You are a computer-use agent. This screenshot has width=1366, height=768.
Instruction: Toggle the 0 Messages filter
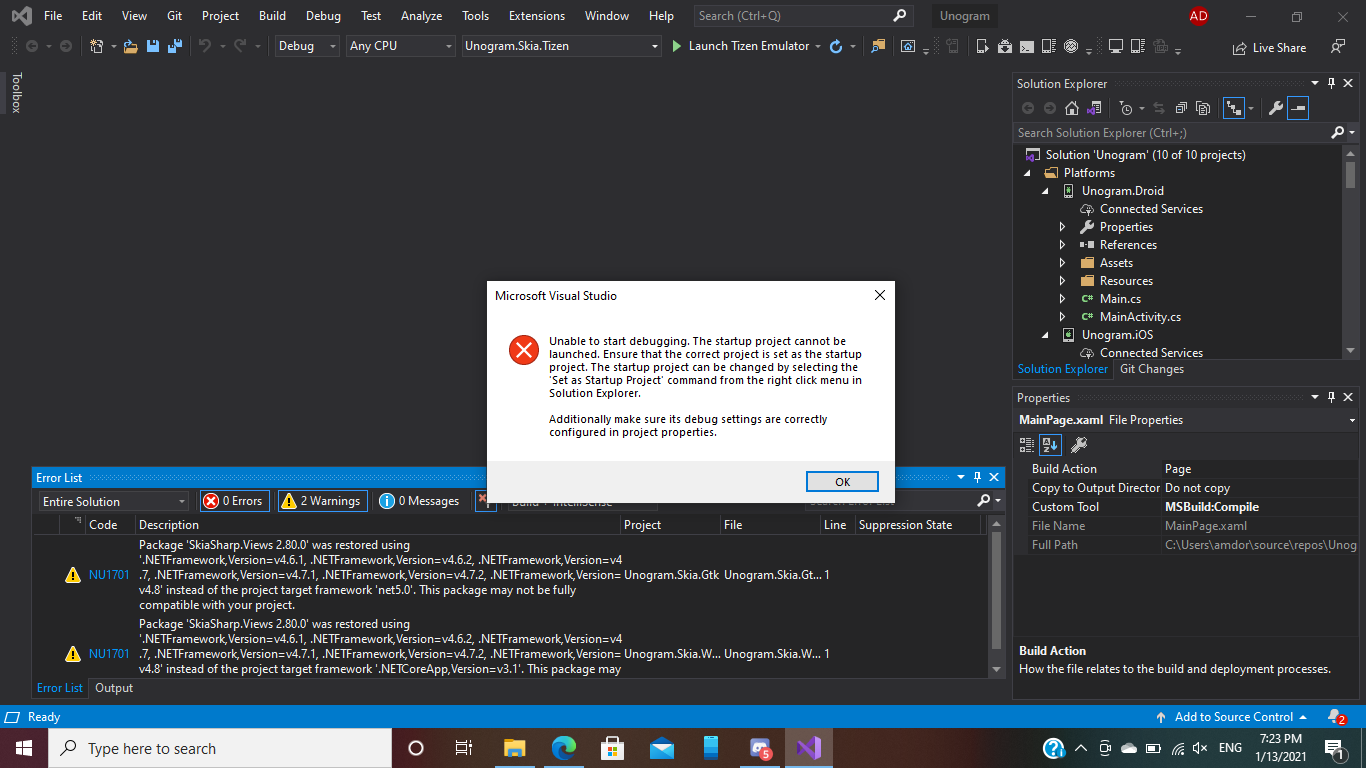[x=421, y=501]
